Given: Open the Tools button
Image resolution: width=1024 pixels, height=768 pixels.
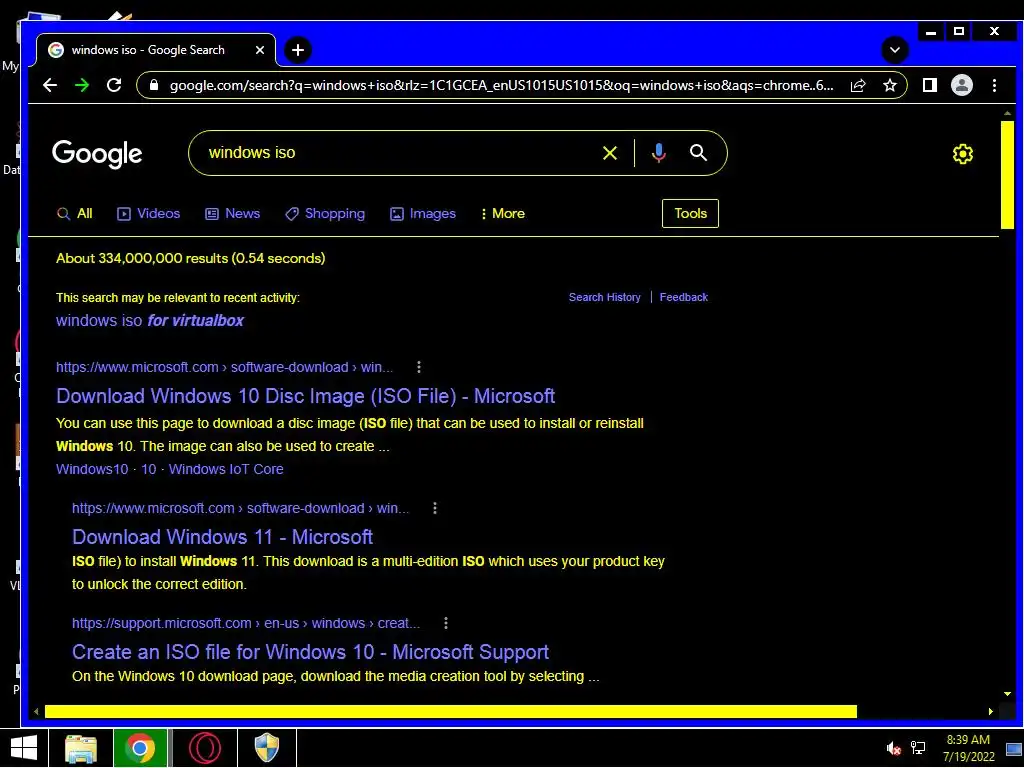Looking at the screenshot, I should coord(690,214).
